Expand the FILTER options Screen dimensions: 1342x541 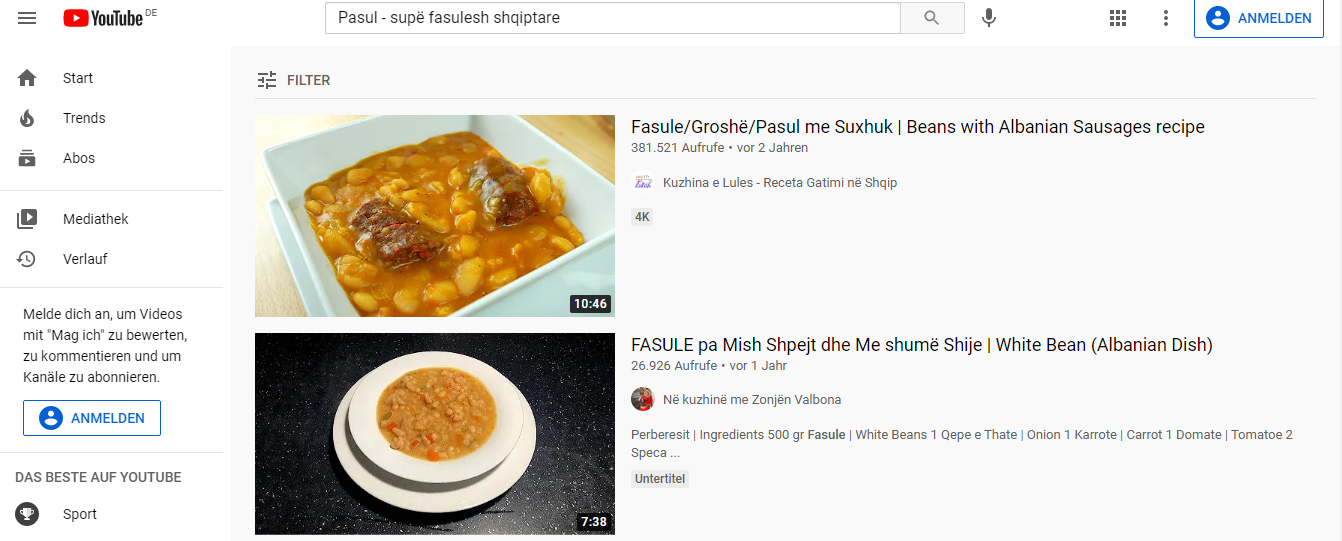click(293, 80)
